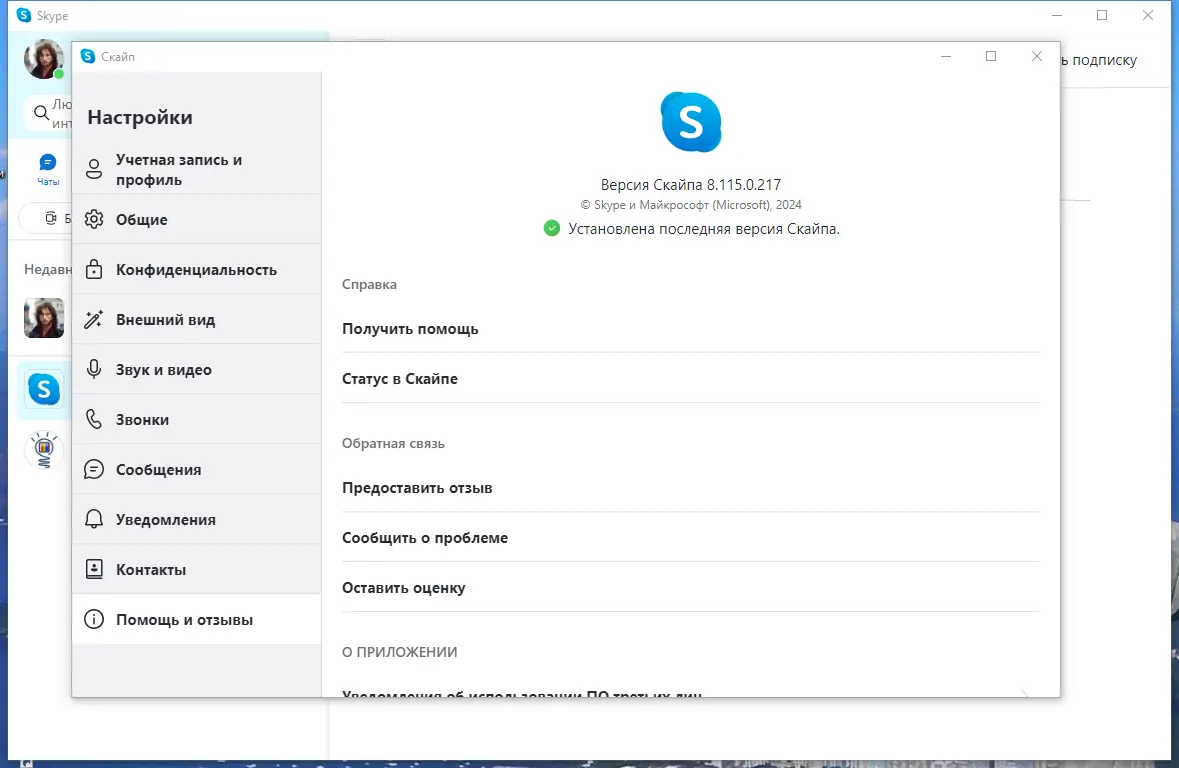Open the Skype chat in the recent list
Screen dimensions: 1179x768
[x=44, y=390]
